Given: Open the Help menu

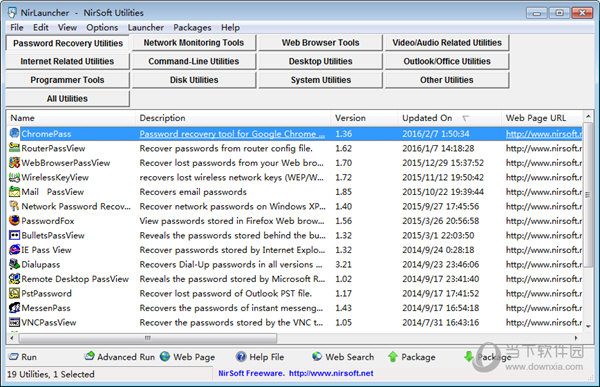Looking at the screenshot, I should (x=230, y=28).
